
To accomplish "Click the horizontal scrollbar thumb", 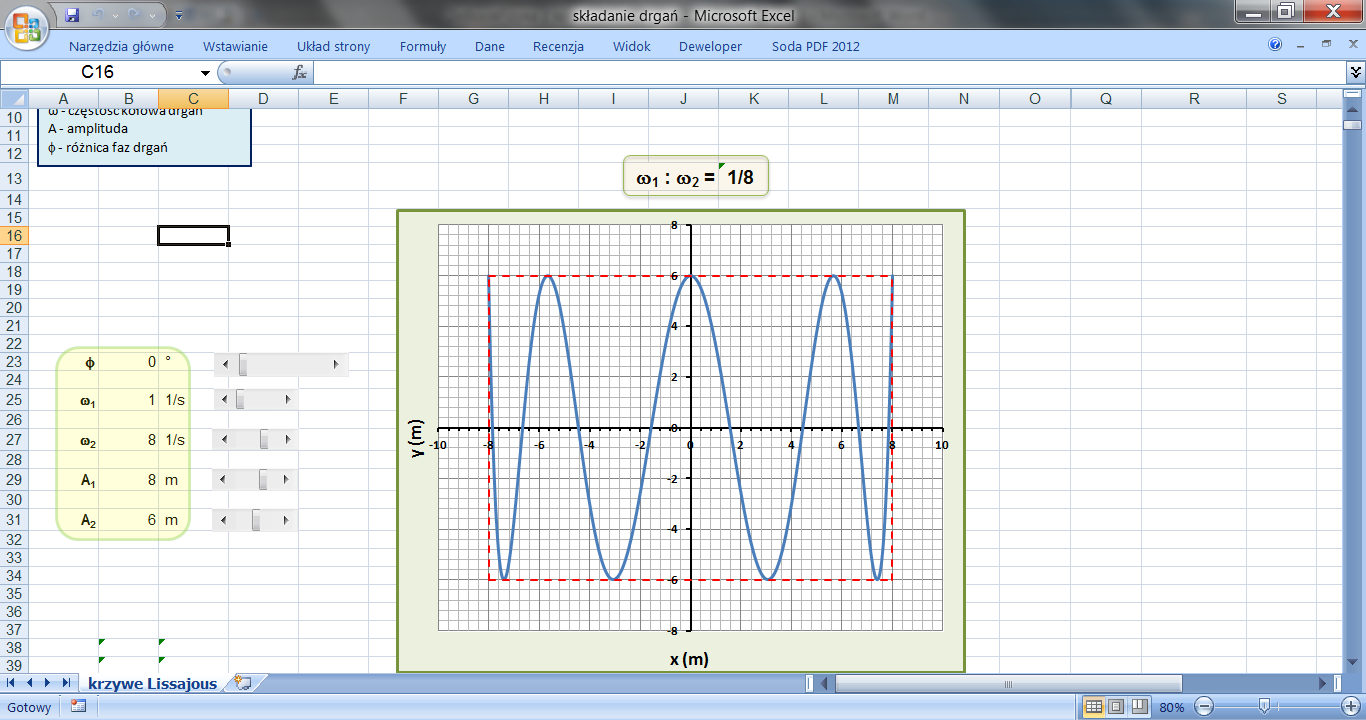I will [x=1008, y=684].
